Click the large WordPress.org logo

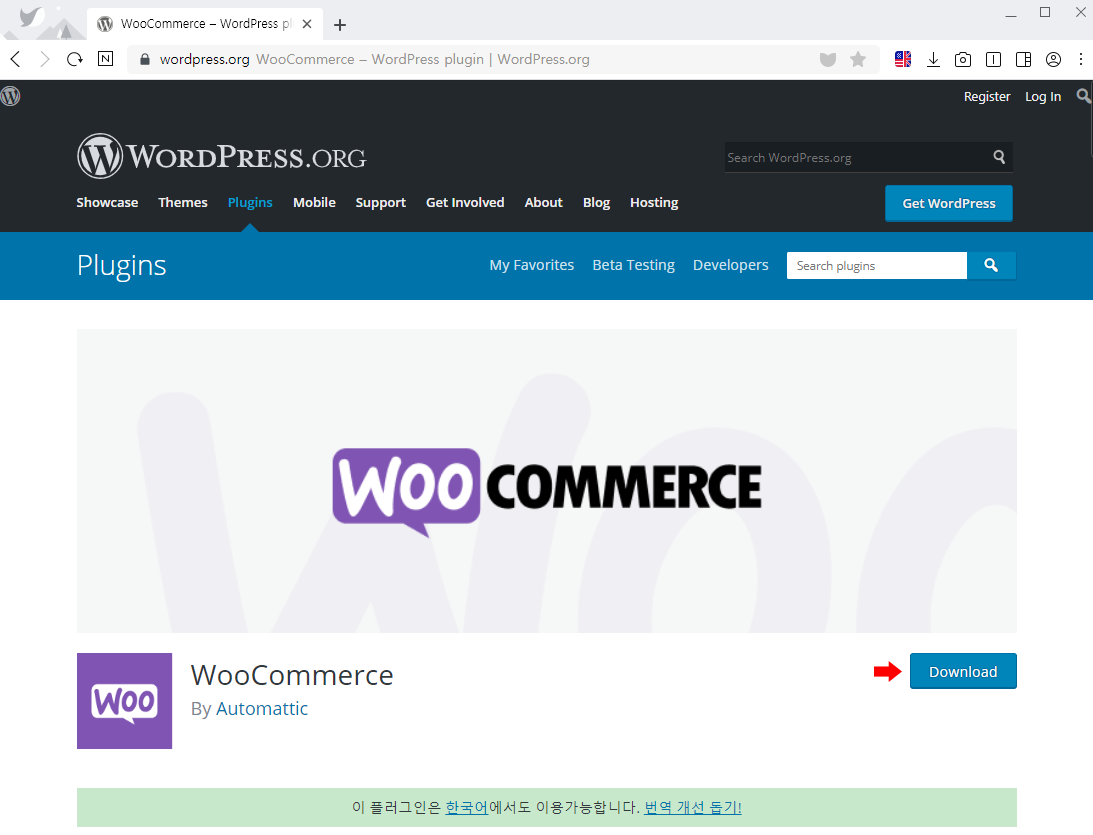point(222,156)
